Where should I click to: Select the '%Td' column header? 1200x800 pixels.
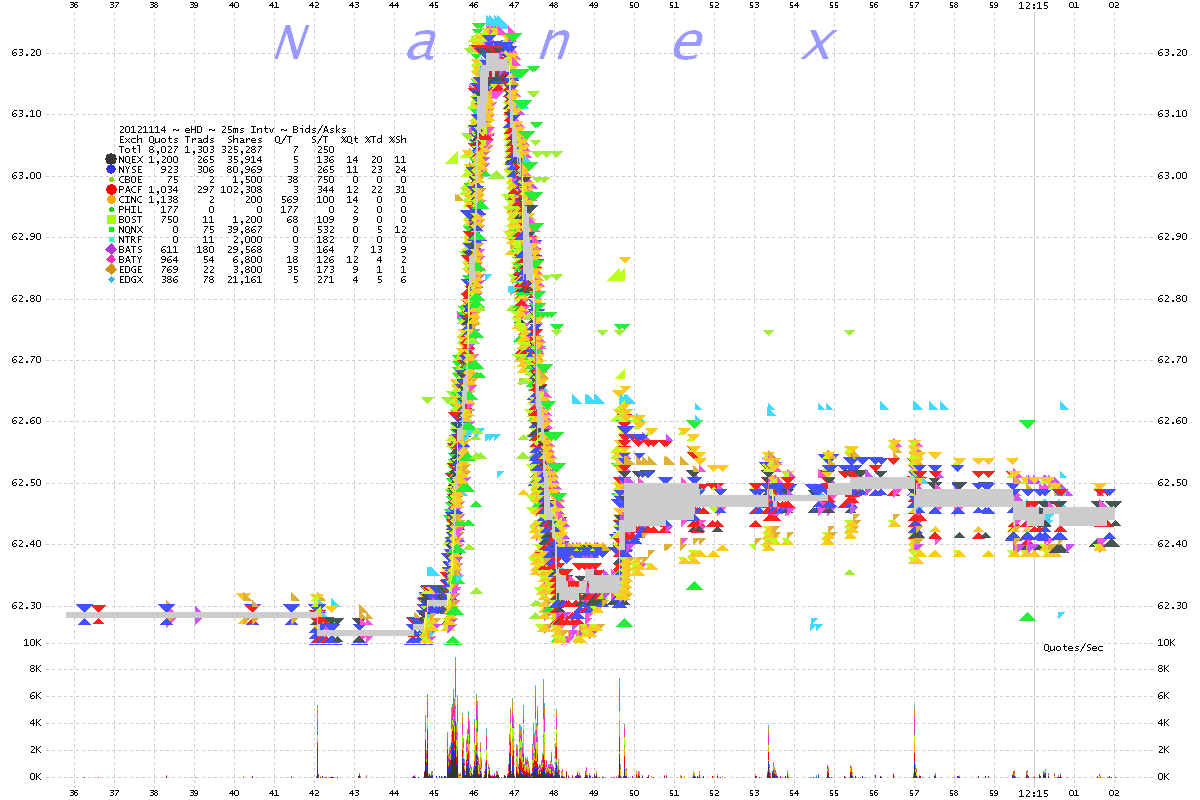coord(374,140)
